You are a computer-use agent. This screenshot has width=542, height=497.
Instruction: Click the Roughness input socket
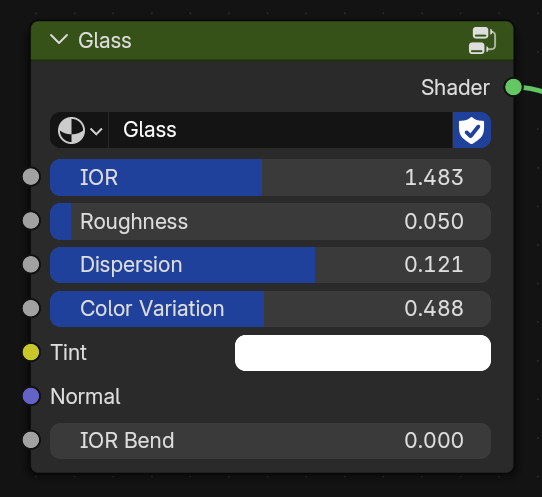(x=31, y=221)
